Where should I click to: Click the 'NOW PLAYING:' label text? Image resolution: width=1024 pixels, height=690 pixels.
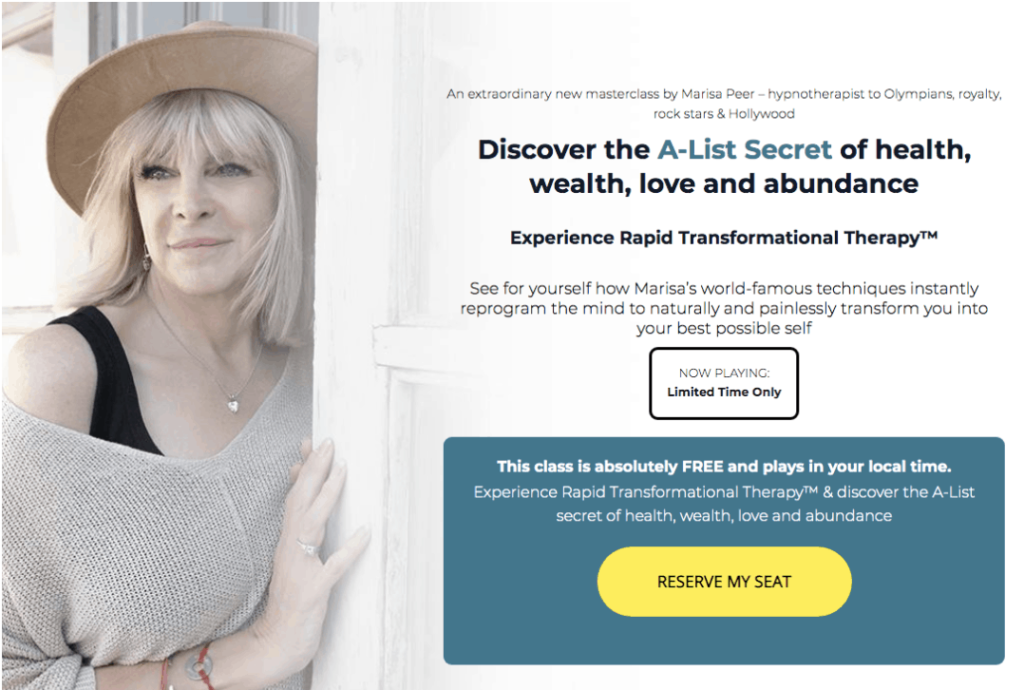(724, 373)
